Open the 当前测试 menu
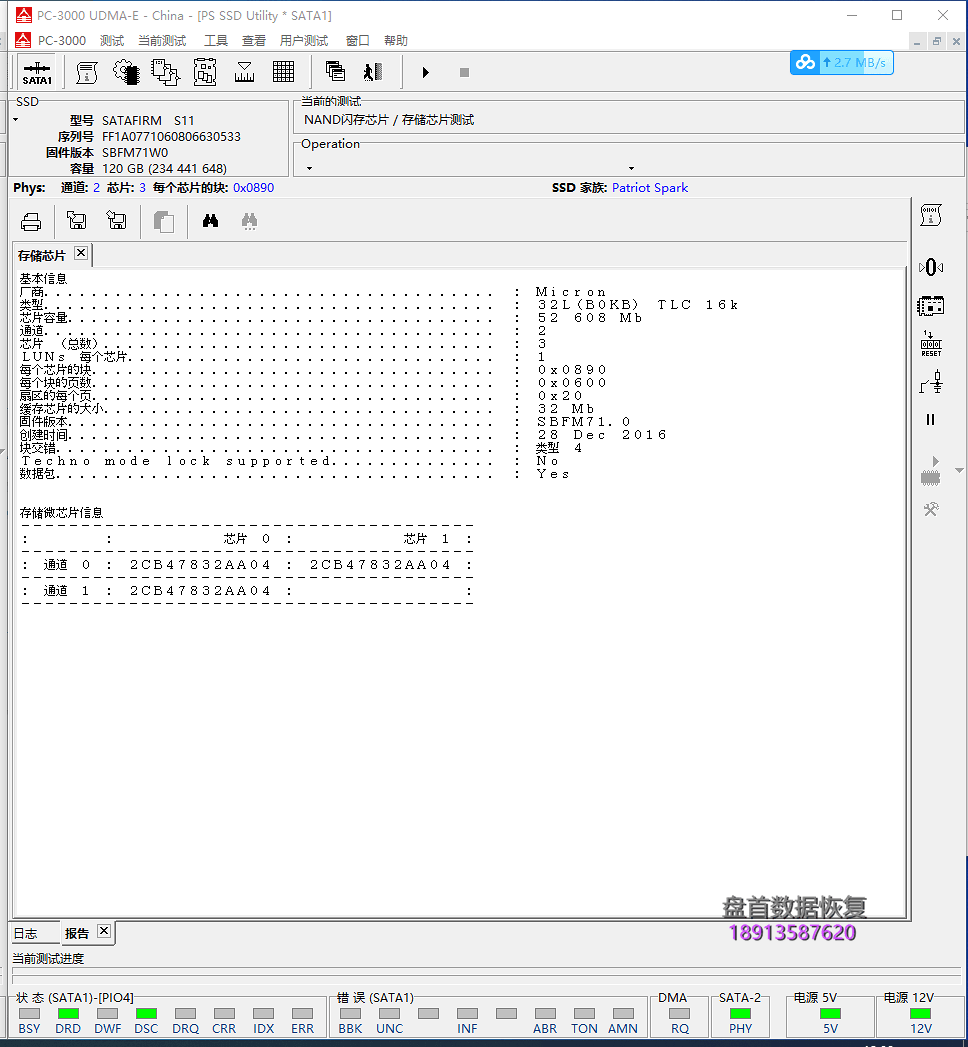 coord(162,41)
